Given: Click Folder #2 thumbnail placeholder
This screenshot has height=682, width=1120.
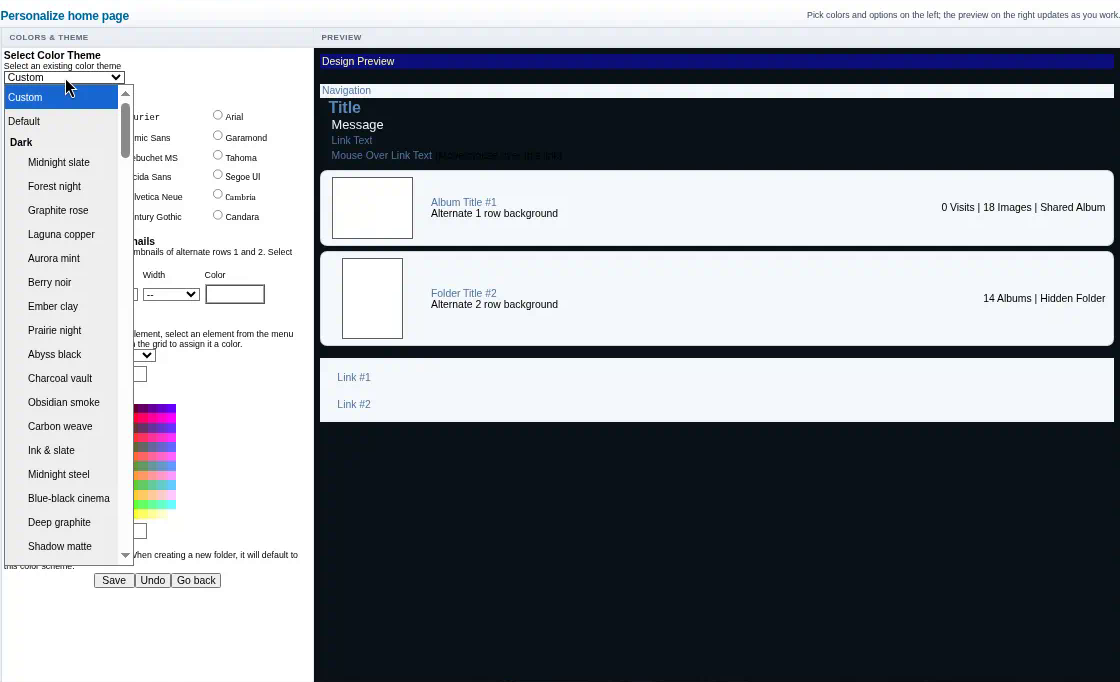Looking at the screenshot, I should (x=372, y=299).
